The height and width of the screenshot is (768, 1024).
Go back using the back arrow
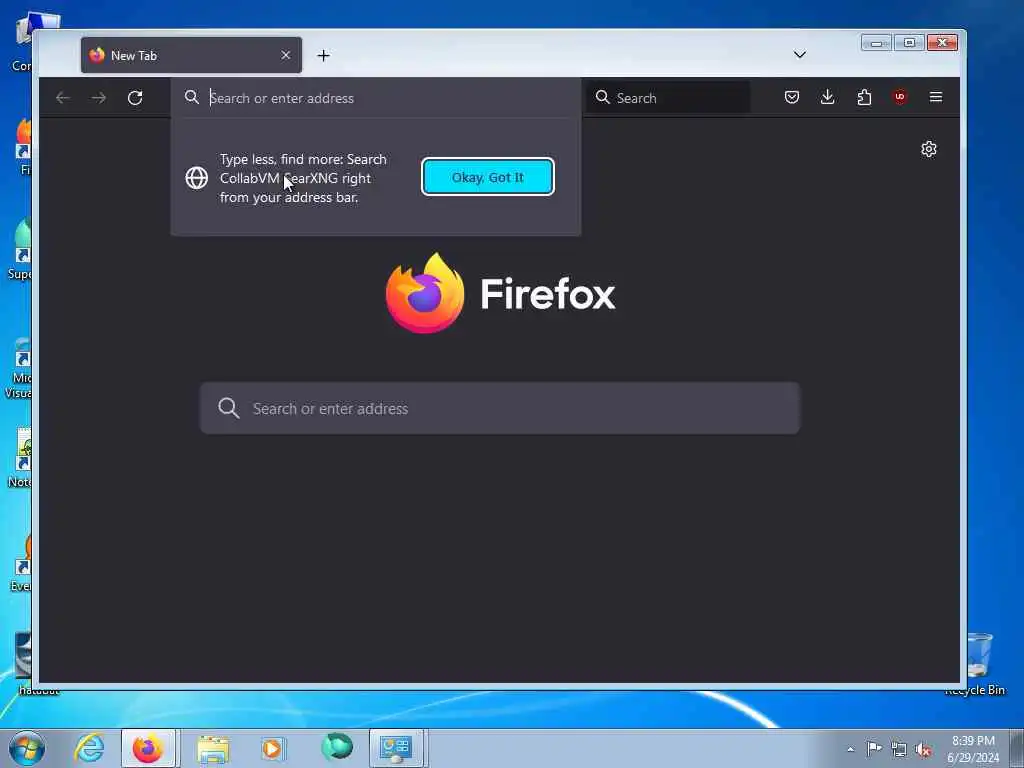63,98
